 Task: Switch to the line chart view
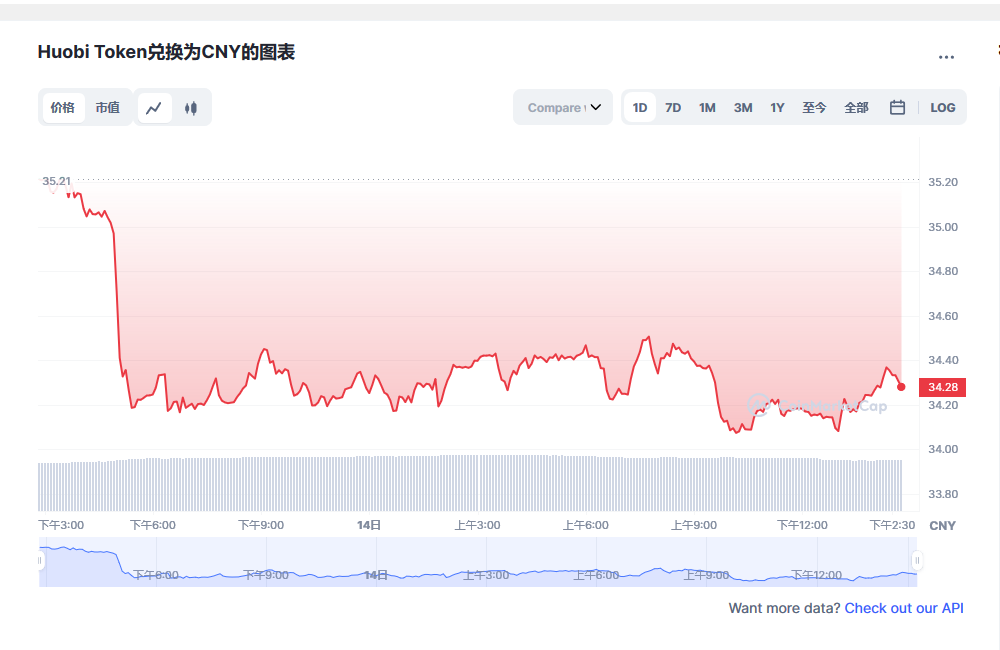[x=154, y=108]
